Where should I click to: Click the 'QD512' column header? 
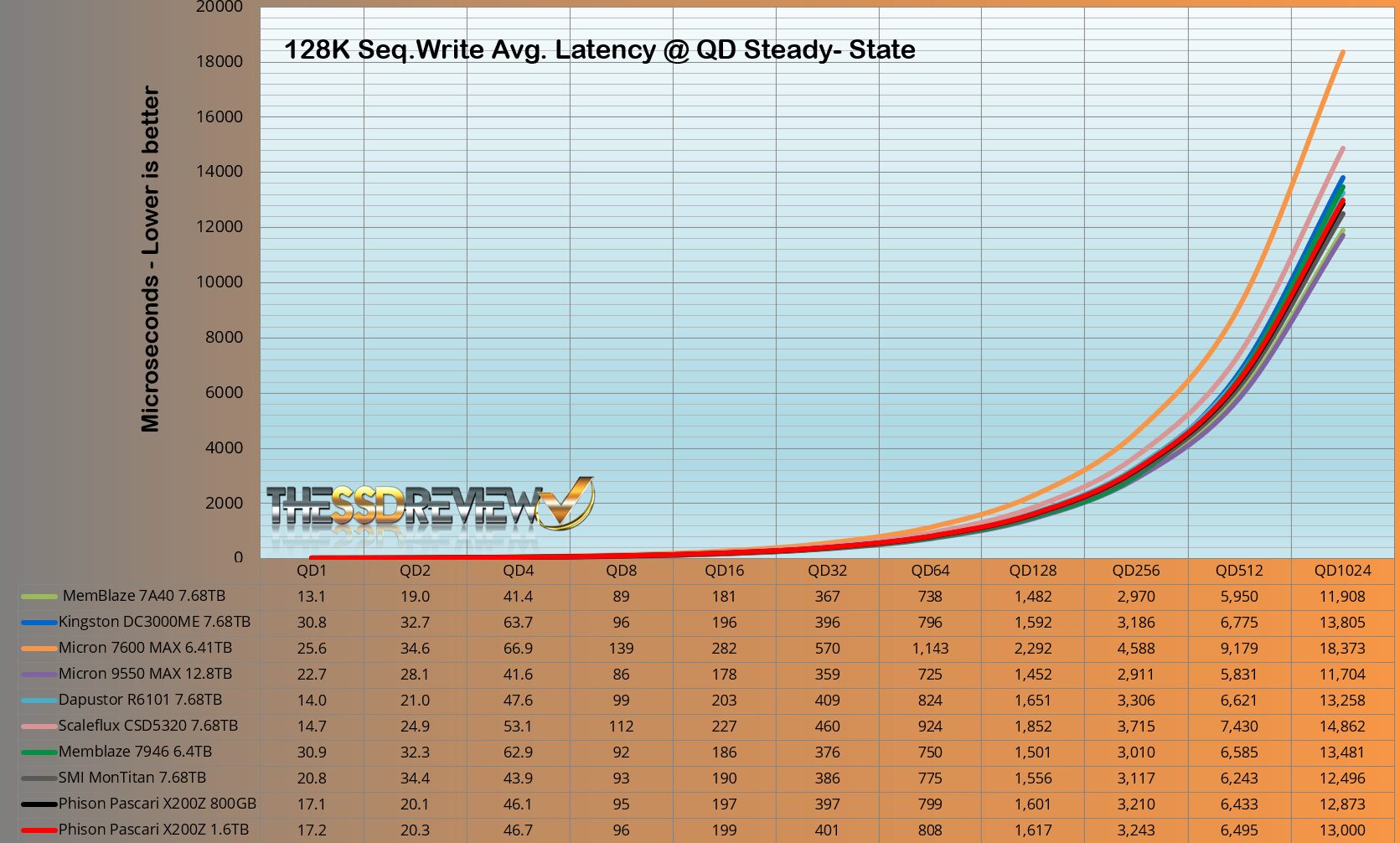click(x=1239, y=571)
